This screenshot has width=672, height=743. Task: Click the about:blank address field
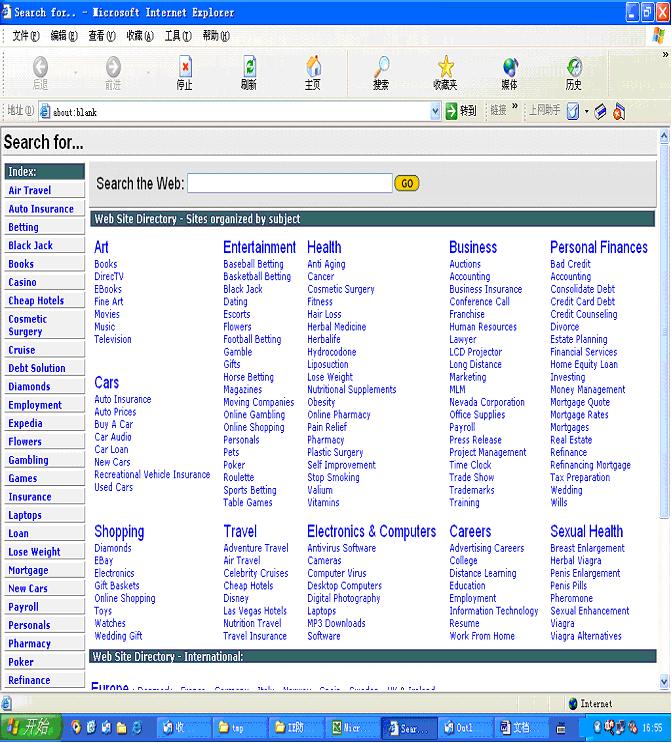pos(240,112)
